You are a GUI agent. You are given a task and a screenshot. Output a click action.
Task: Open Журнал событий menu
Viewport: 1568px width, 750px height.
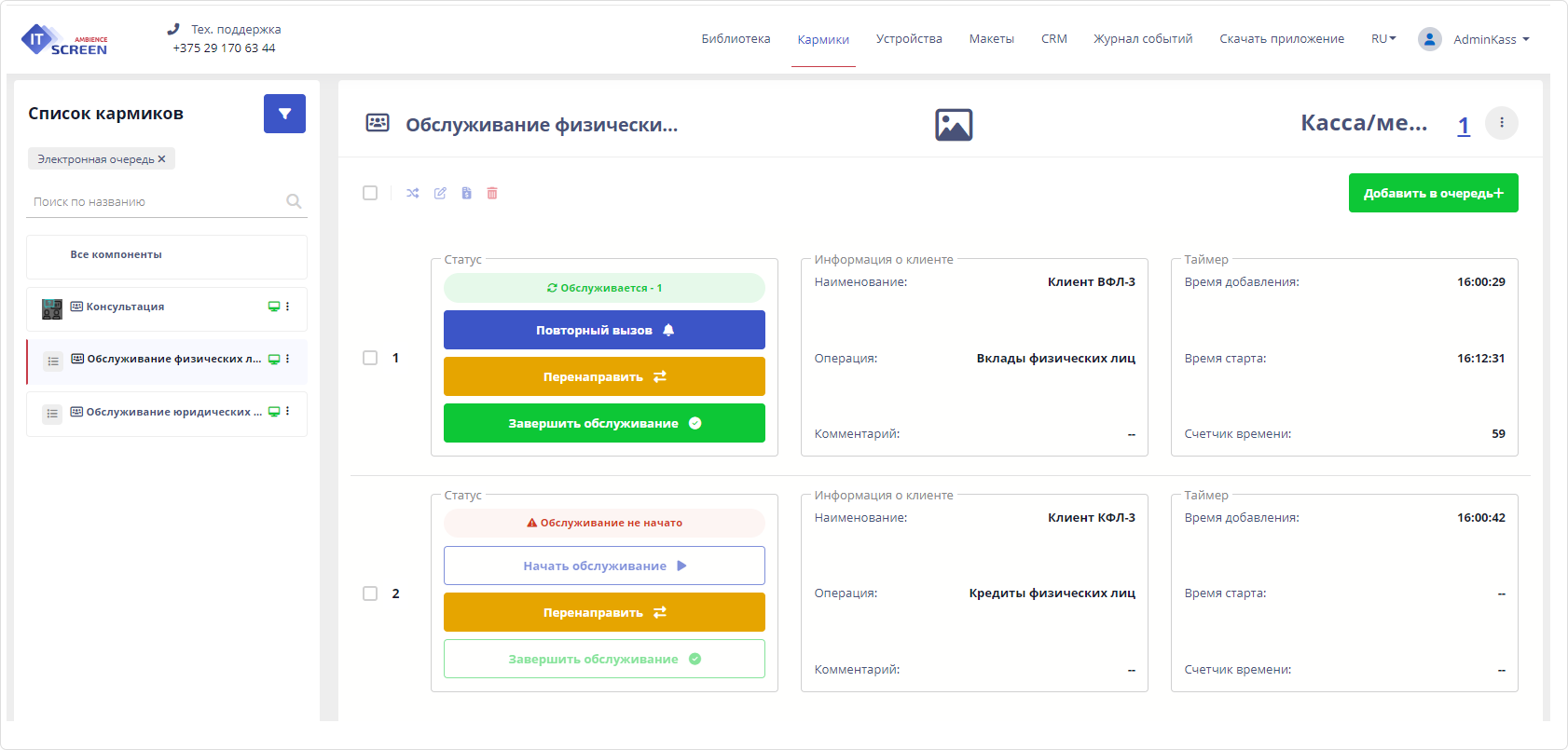[1143, 39]
